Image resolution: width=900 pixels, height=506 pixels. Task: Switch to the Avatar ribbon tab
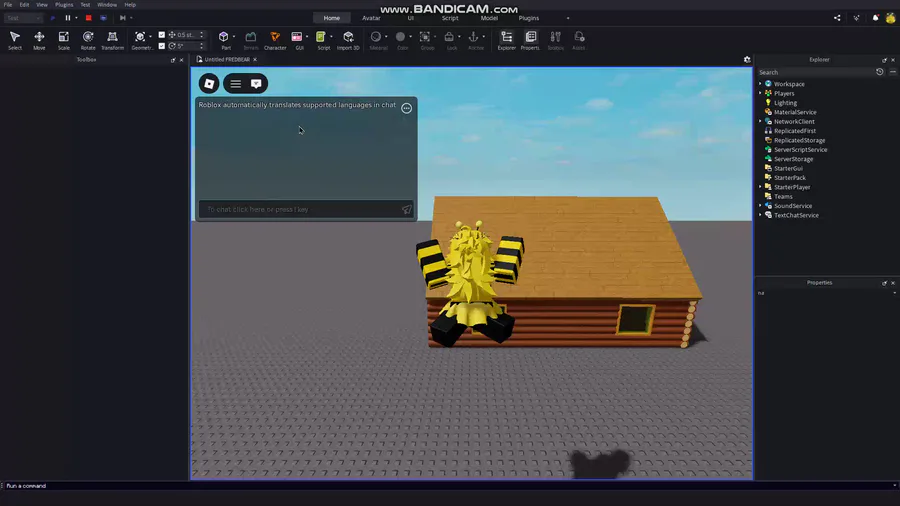371,18
